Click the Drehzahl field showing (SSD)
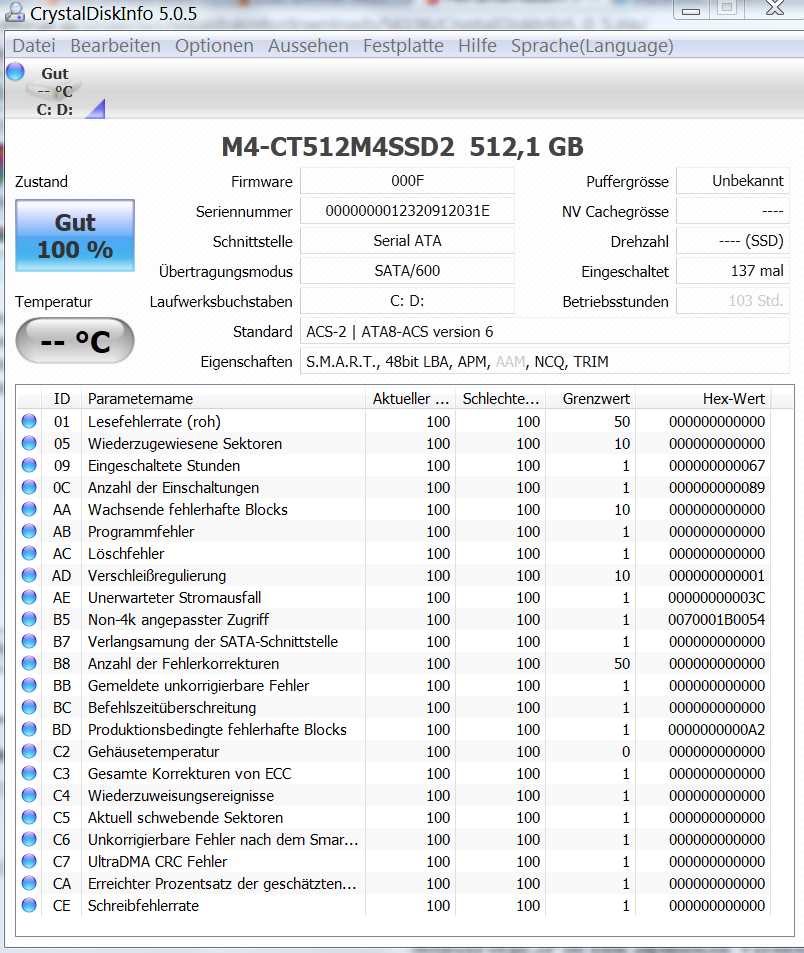This screenshot has height=953, width=804. click(733, 241)
